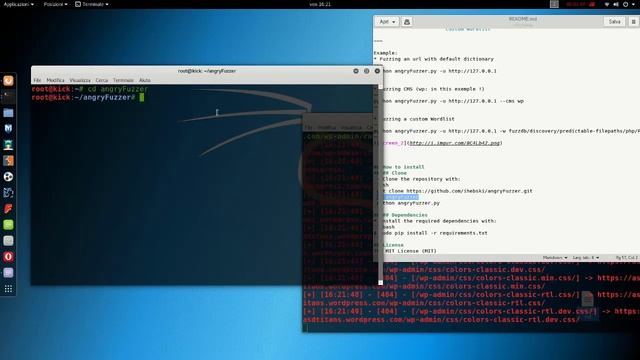The width and height of the screenshot is (640, 360).
Task: Open the Apri dropdown in gedit
Action: pos(387,22)
